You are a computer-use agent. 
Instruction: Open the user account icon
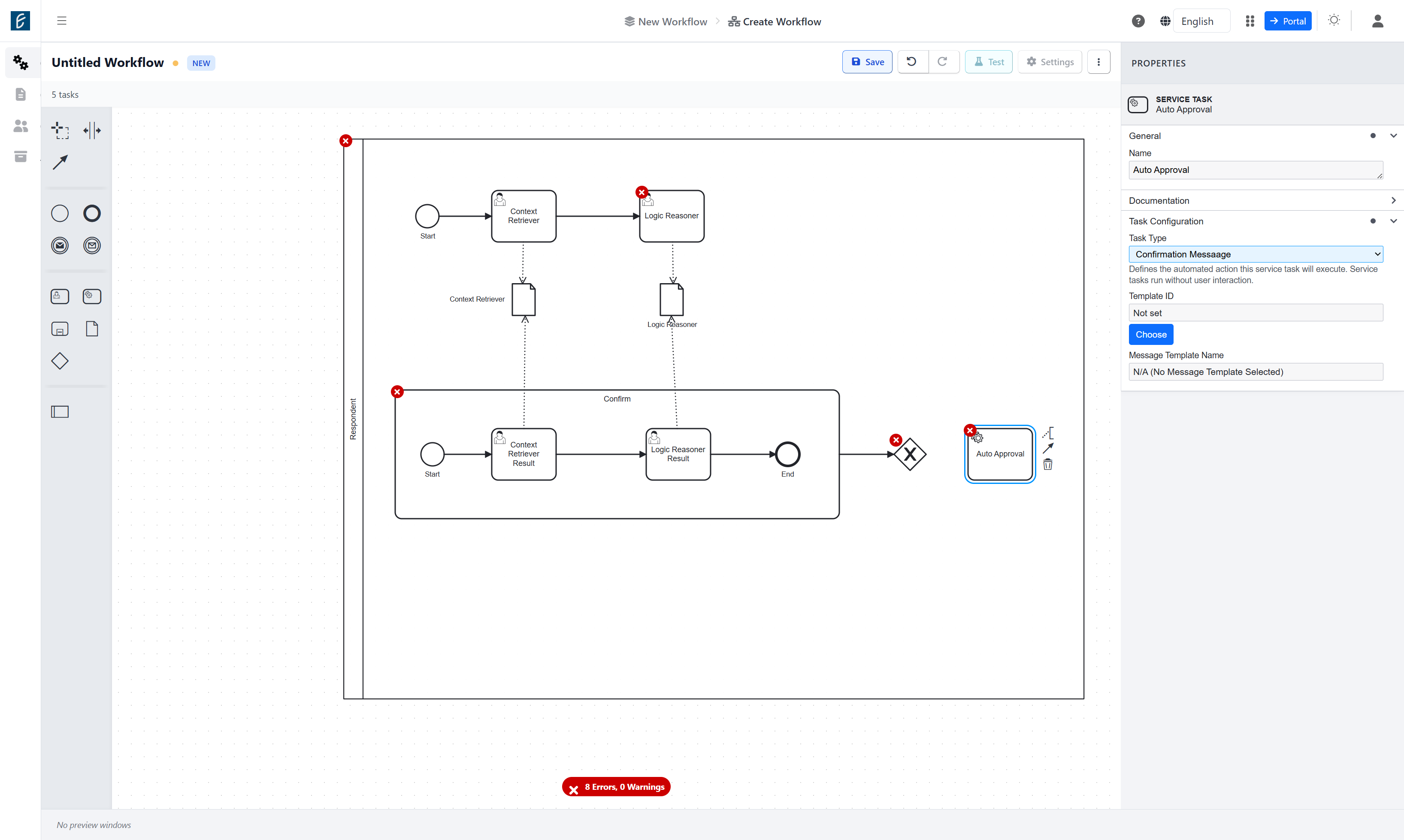pos(1377,21)
